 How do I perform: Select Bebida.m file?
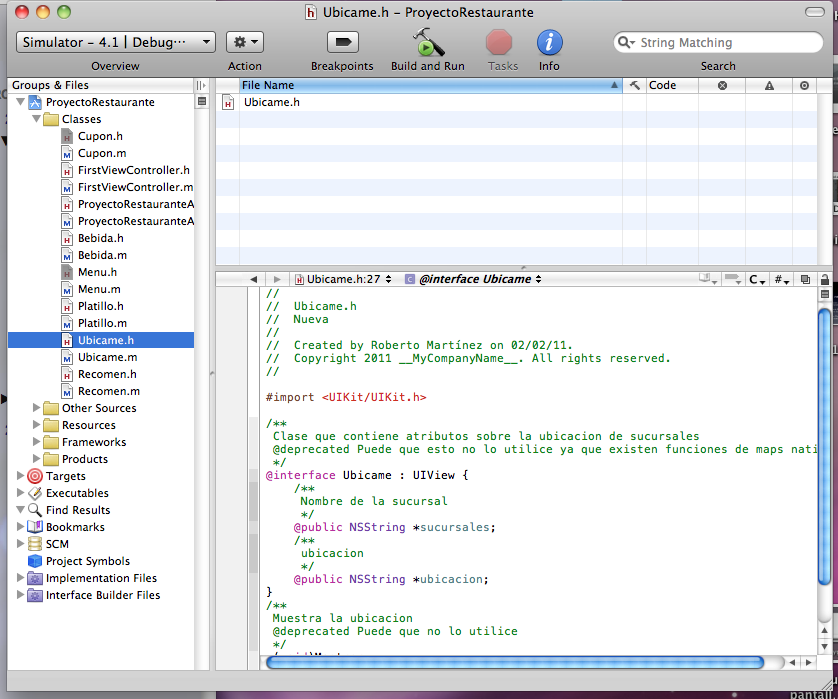[102, 255]
